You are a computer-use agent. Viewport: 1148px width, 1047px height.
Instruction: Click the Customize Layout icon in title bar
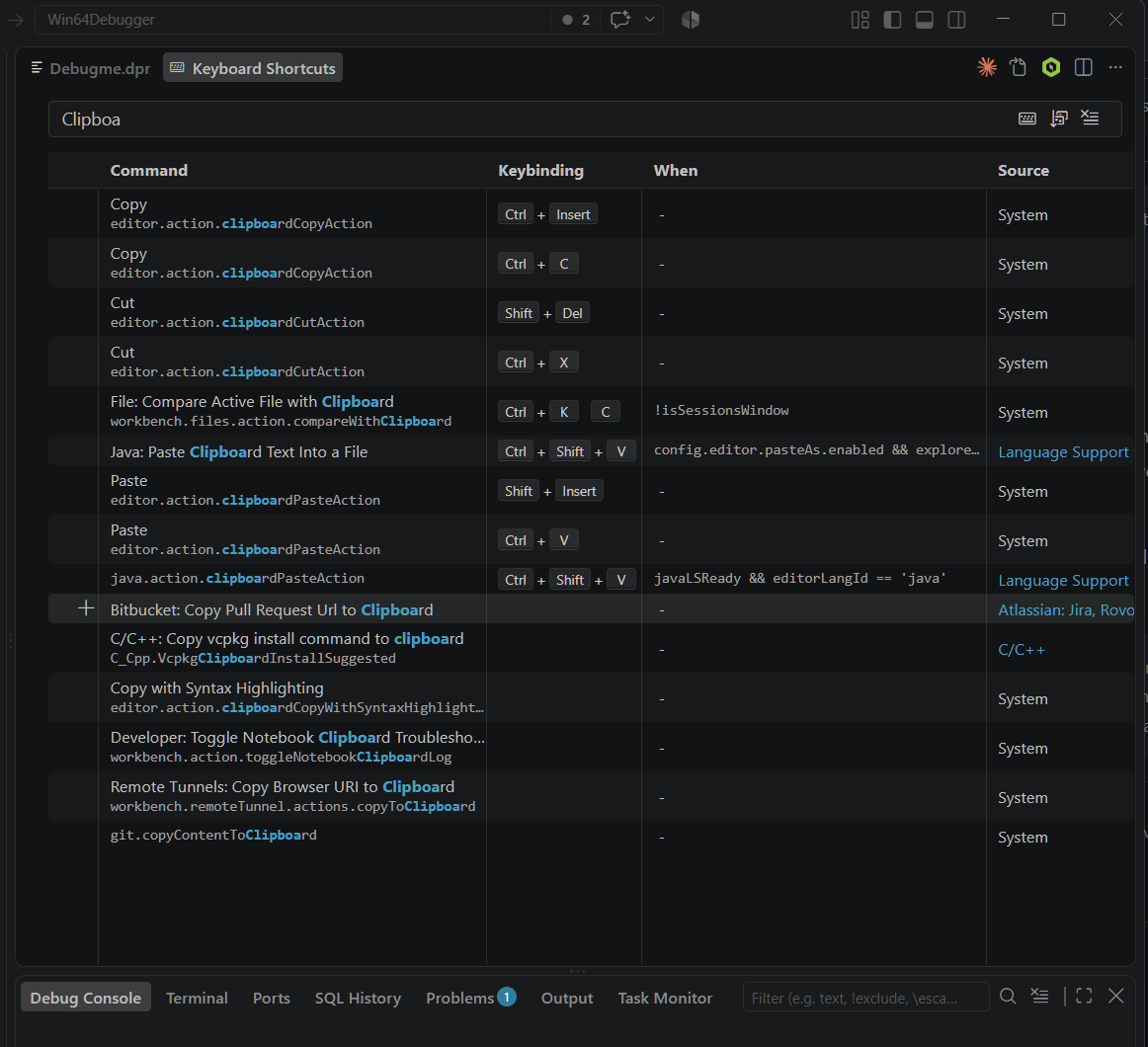coord(861,20)
